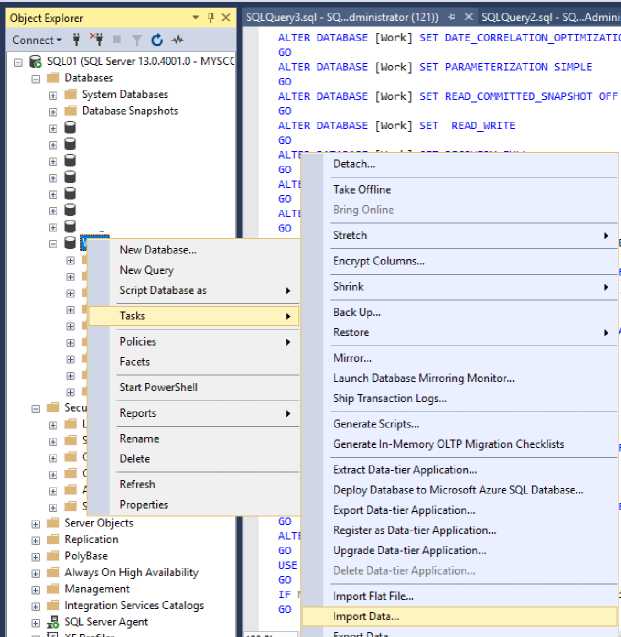This screenshot has width=621, height=637.
Task: Click the Disconnect icon in Object Explorer toolbar
Action: 97,40
